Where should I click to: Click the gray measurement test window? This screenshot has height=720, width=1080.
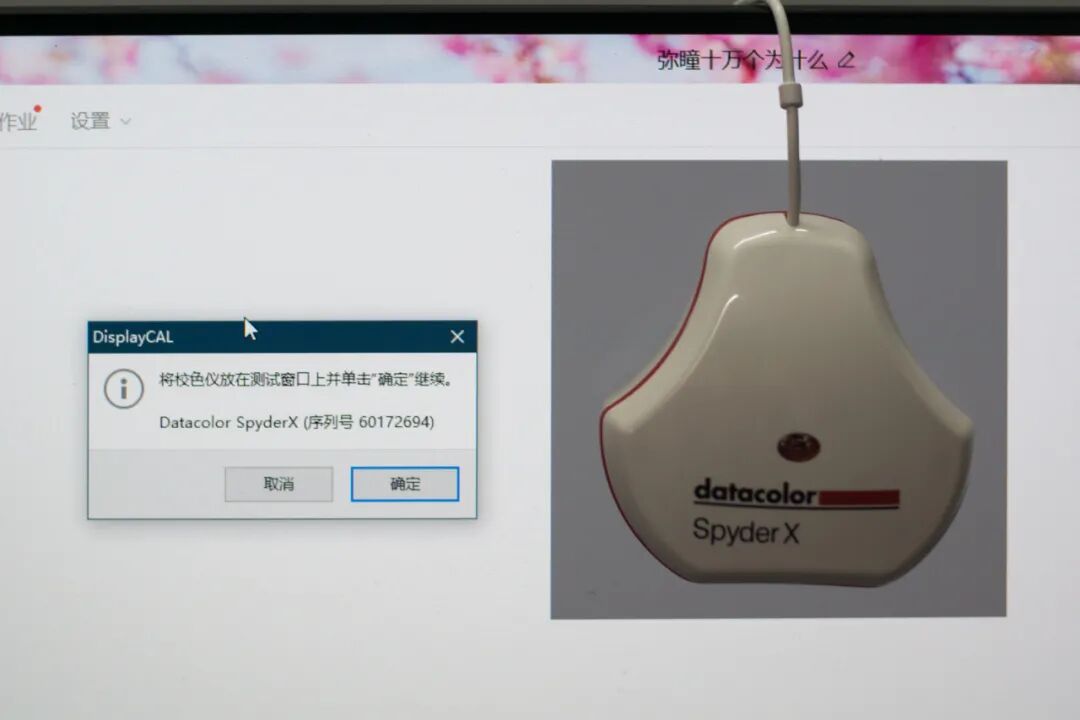tap(778, 389)
